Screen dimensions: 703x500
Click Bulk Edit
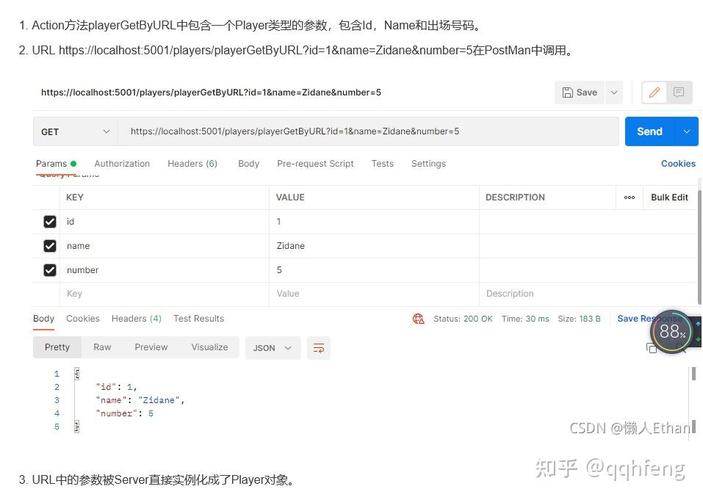[x=669, y=197]
